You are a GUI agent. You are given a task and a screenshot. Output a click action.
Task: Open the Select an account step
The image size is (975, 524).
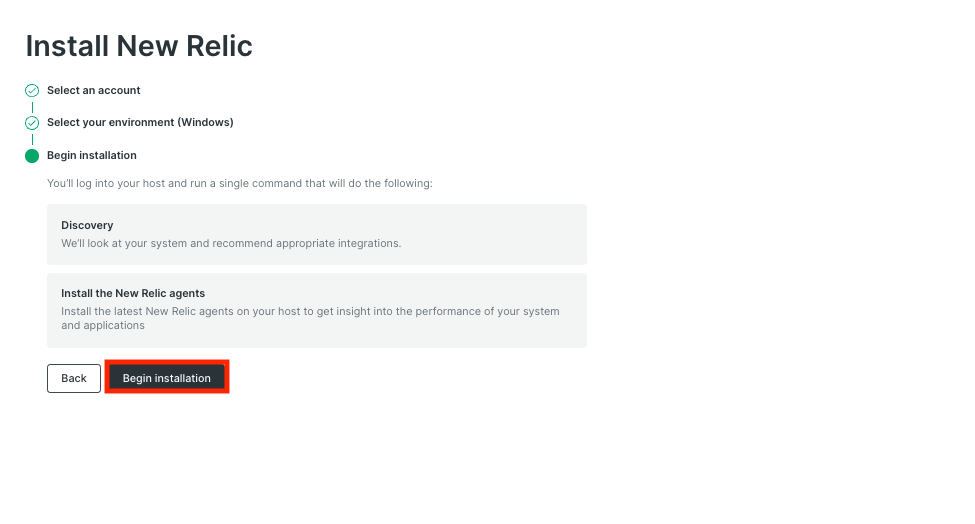[93, 90]
